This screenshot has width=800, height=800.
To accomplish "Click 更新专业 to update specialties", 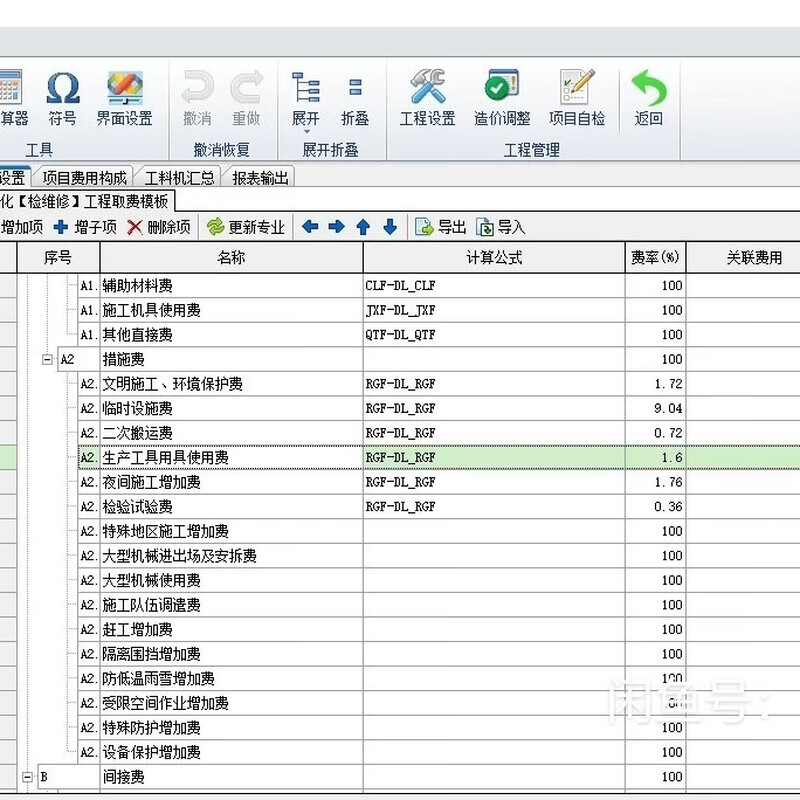I will coord(247,227).
